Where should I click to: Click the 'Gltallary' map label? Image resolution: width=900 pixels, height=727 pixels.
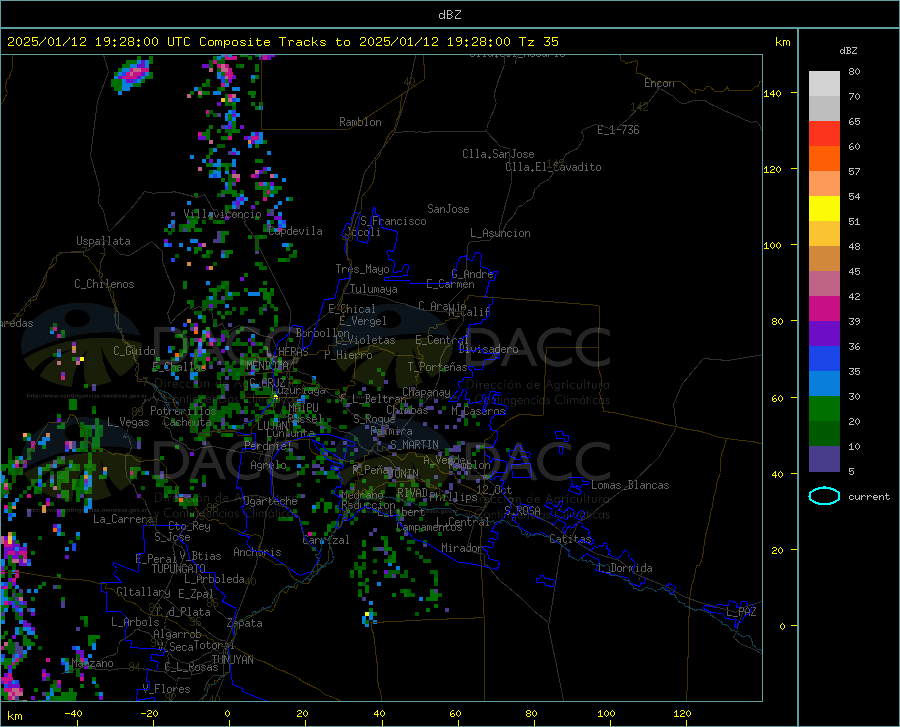coord(143,592)
